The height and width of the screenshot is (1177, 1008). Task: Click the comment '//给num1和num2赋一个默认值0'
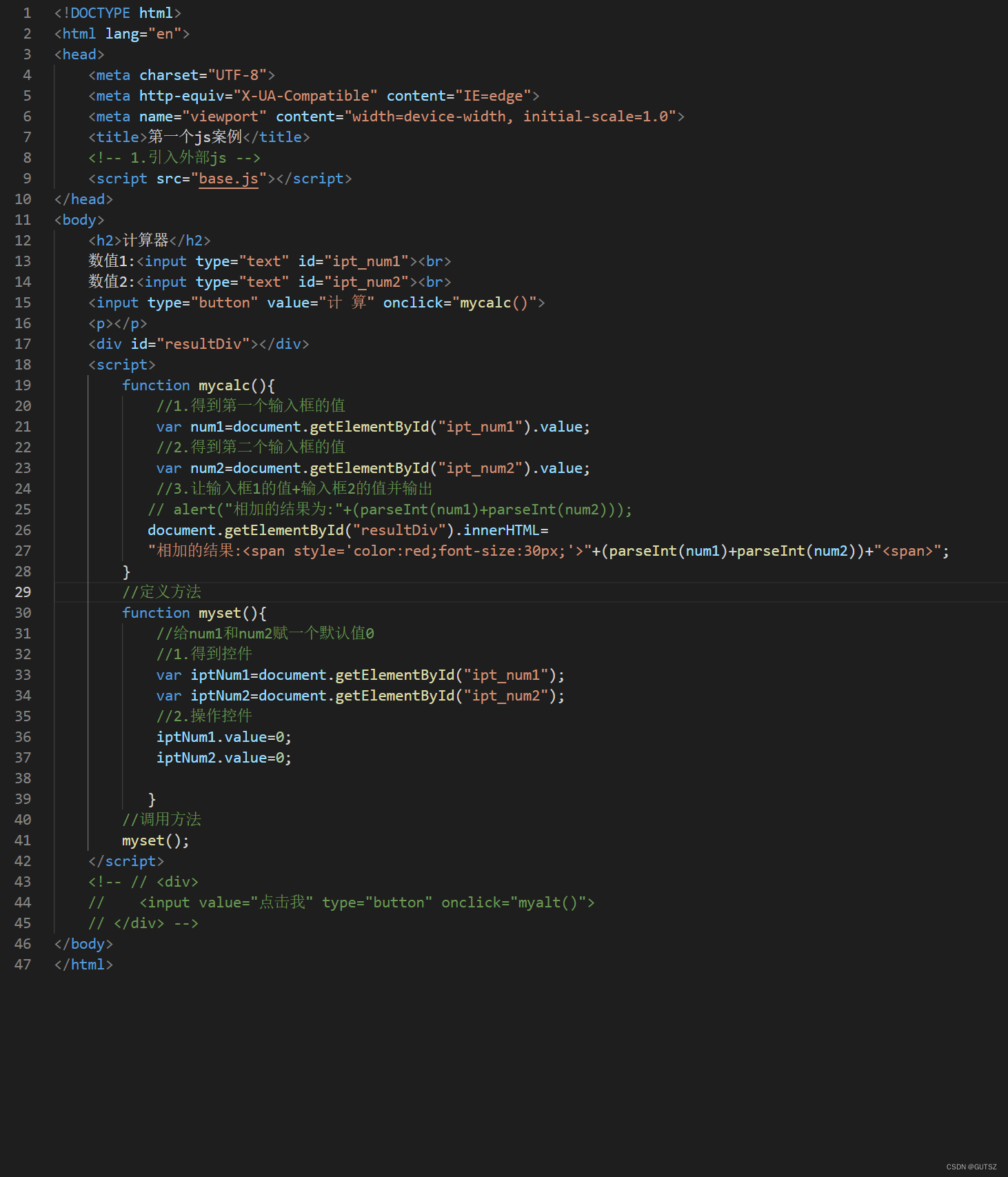[x=265, y=634]
